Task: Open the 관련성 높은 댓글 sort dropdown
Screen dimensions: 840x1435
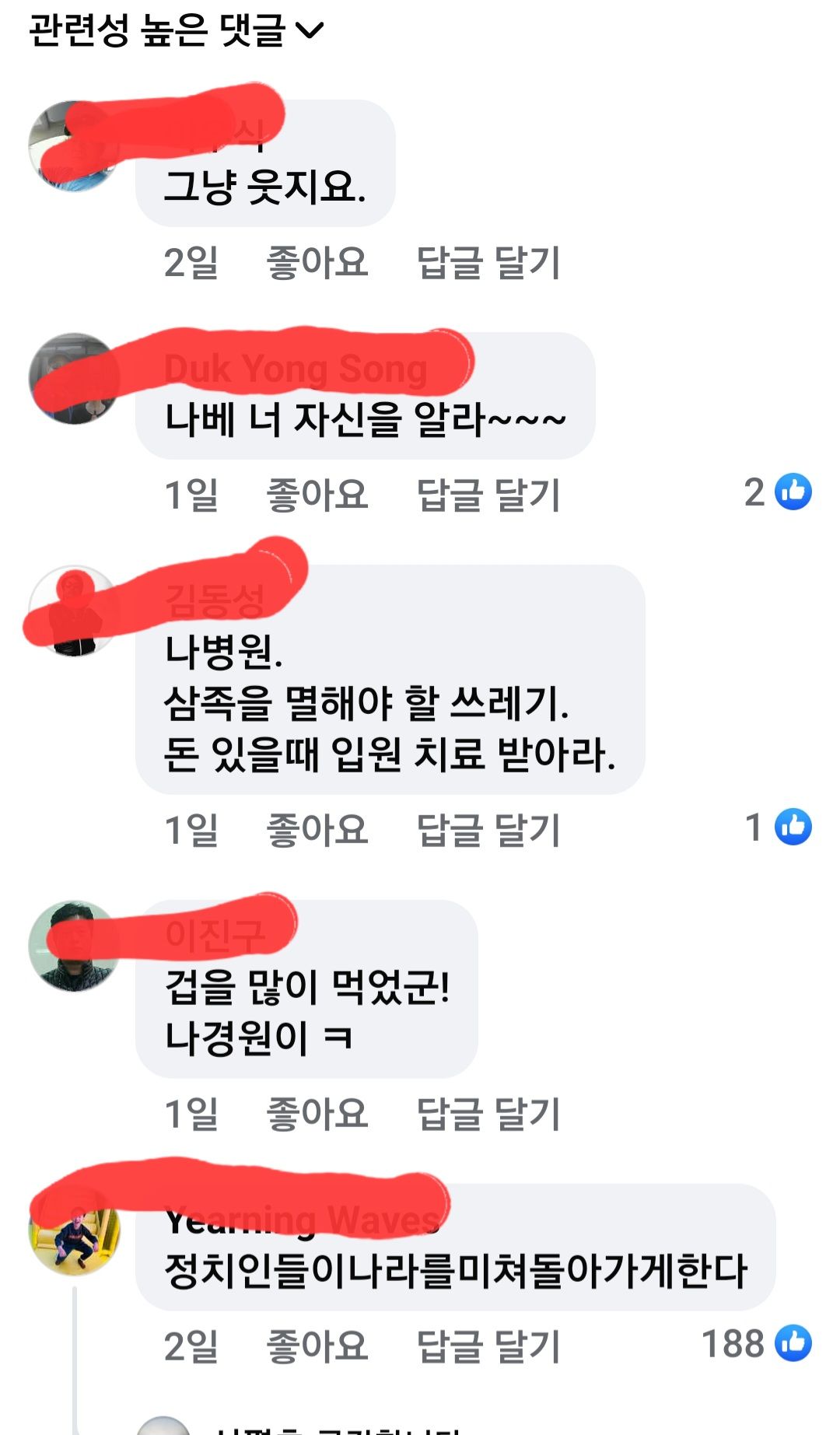Action: (176, 30)
